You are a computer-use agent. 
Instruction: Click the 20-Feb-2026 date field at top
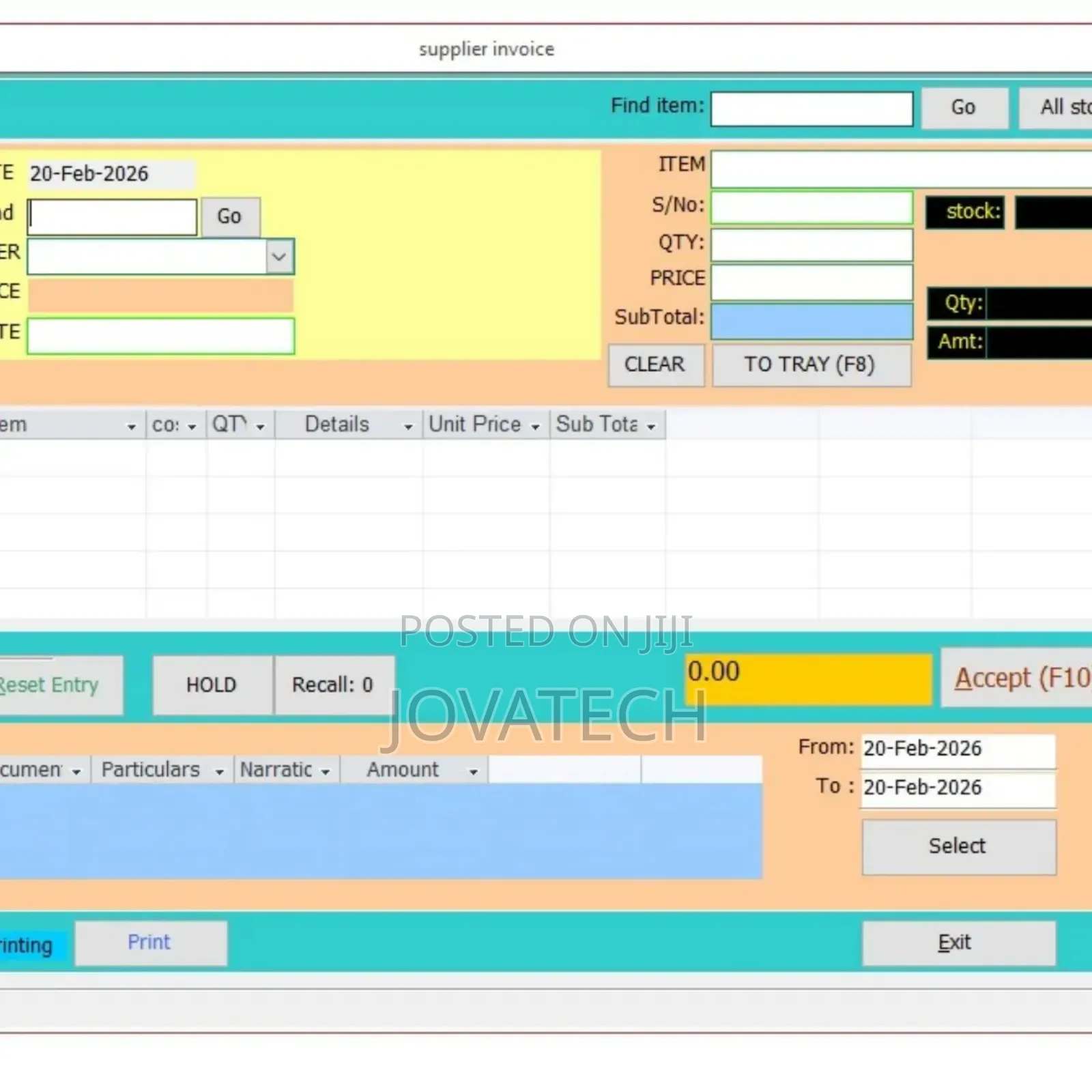[x=111, y=174]
